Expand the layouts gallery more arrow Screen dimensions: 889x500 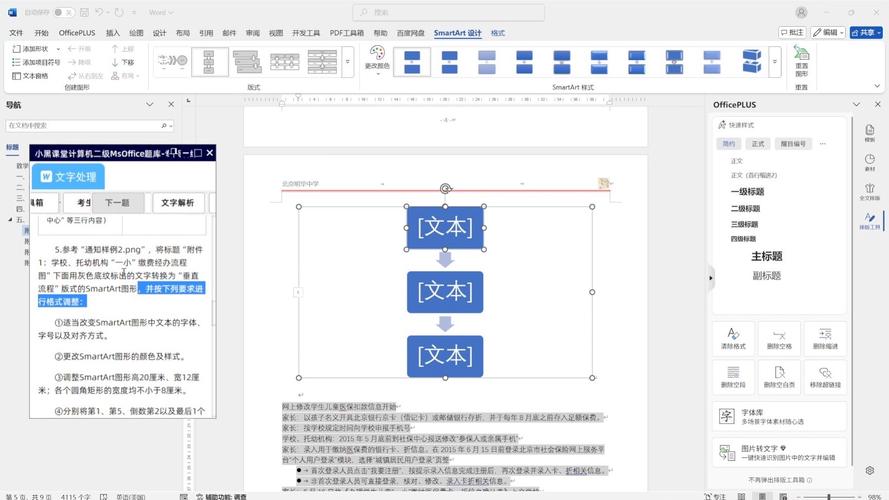click(348, 62)
